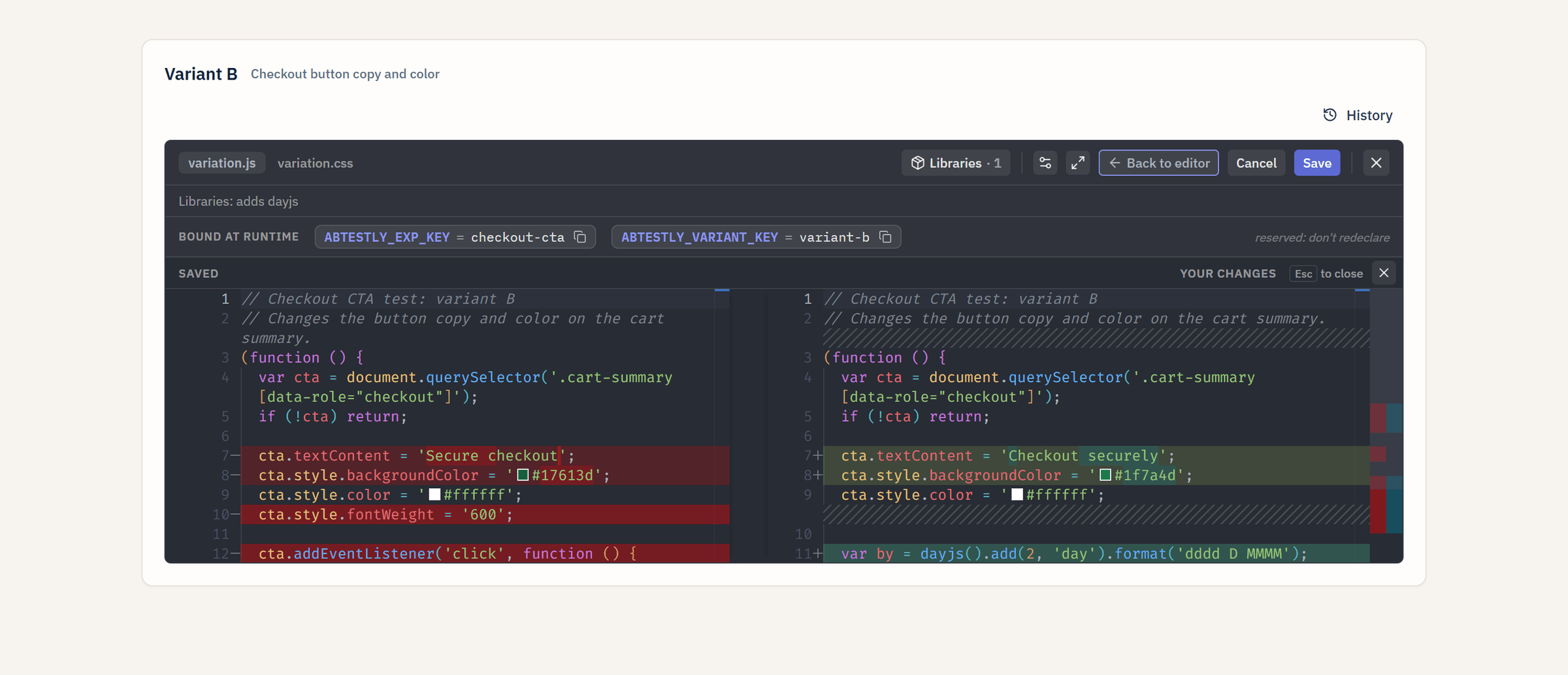Click the 'reserved: don't redeclare' note

[1322, 237]
